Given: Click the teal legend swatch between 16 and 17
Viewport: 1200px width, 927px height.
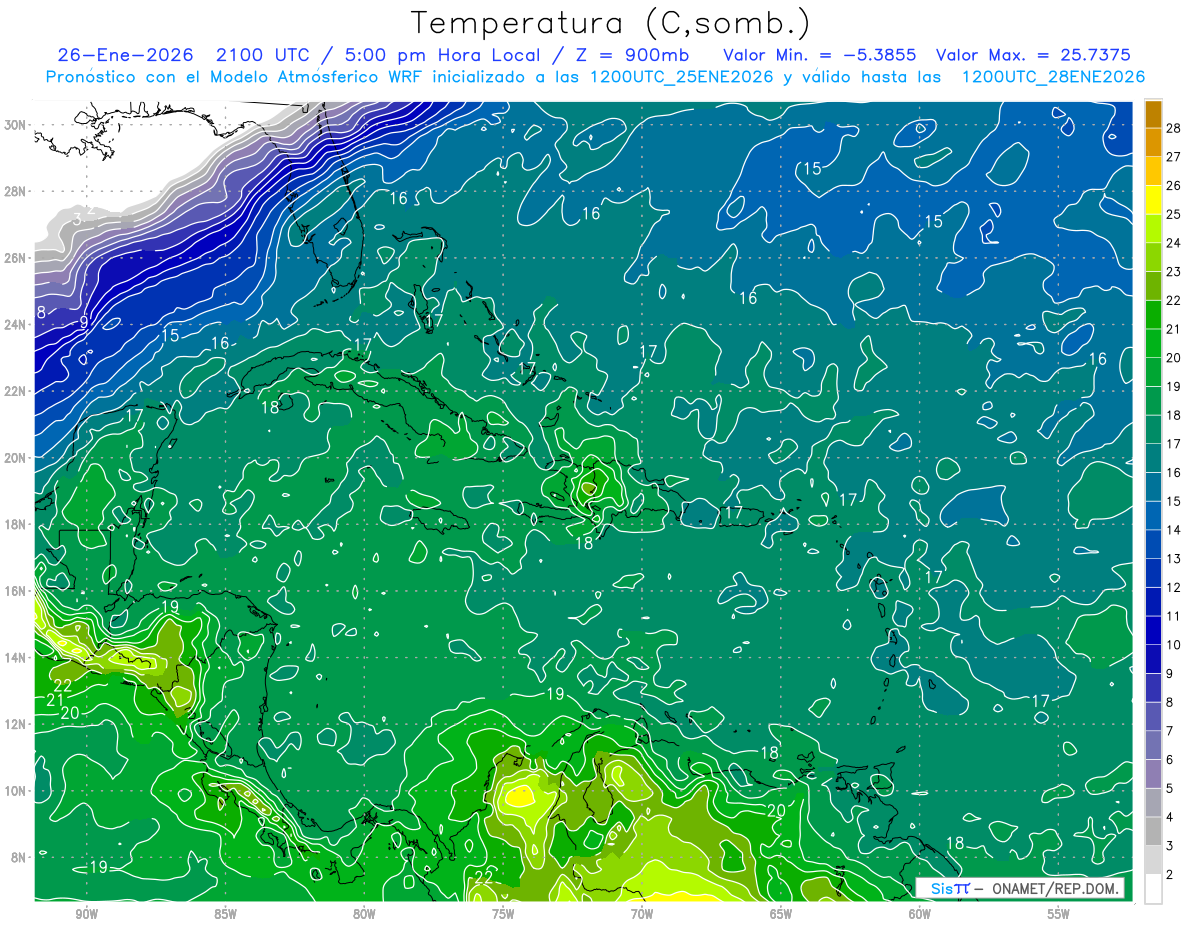Looking at the screenshot, I should [1153, 458].
